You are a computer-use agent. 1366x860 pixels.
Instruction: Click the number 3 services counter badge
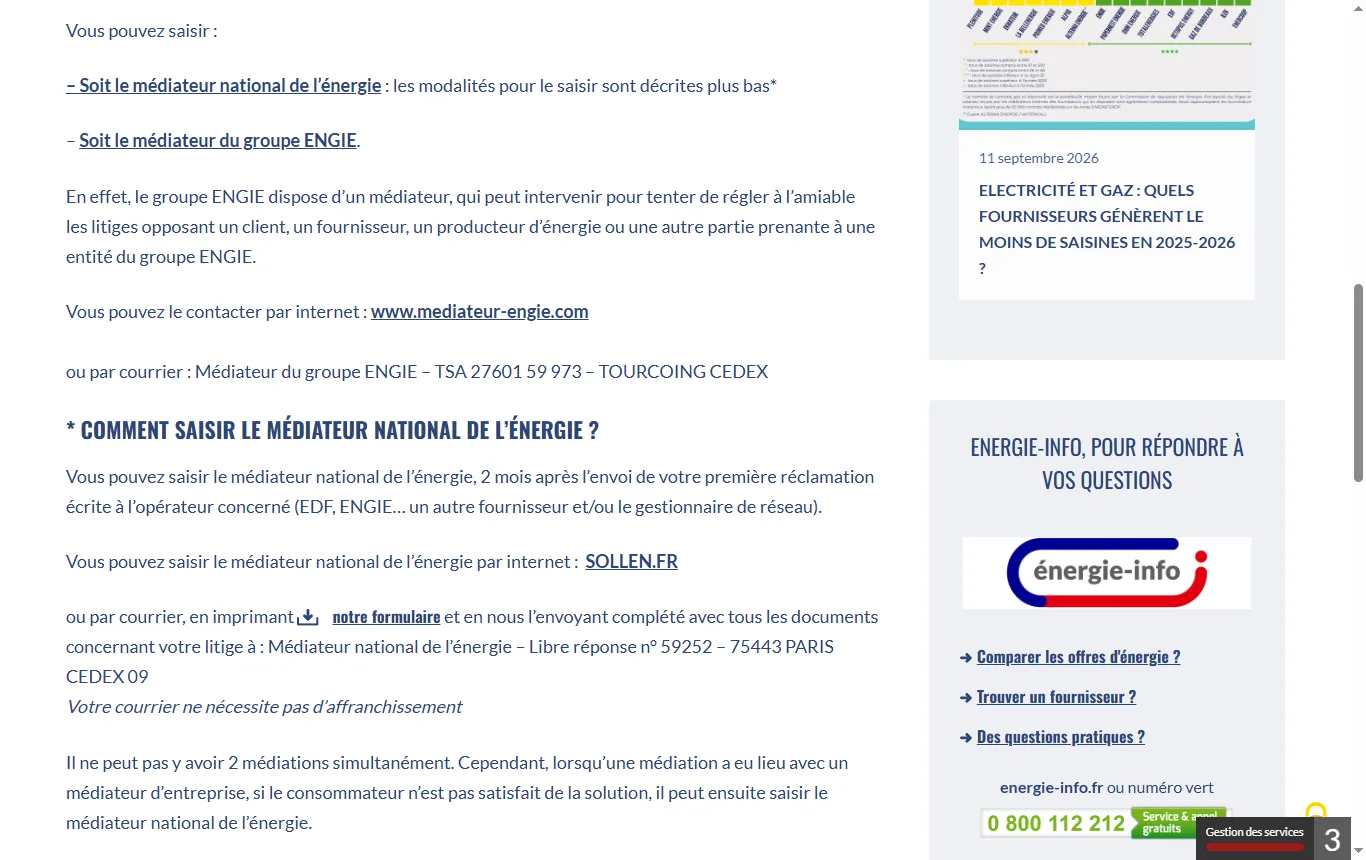point(1332,839)
